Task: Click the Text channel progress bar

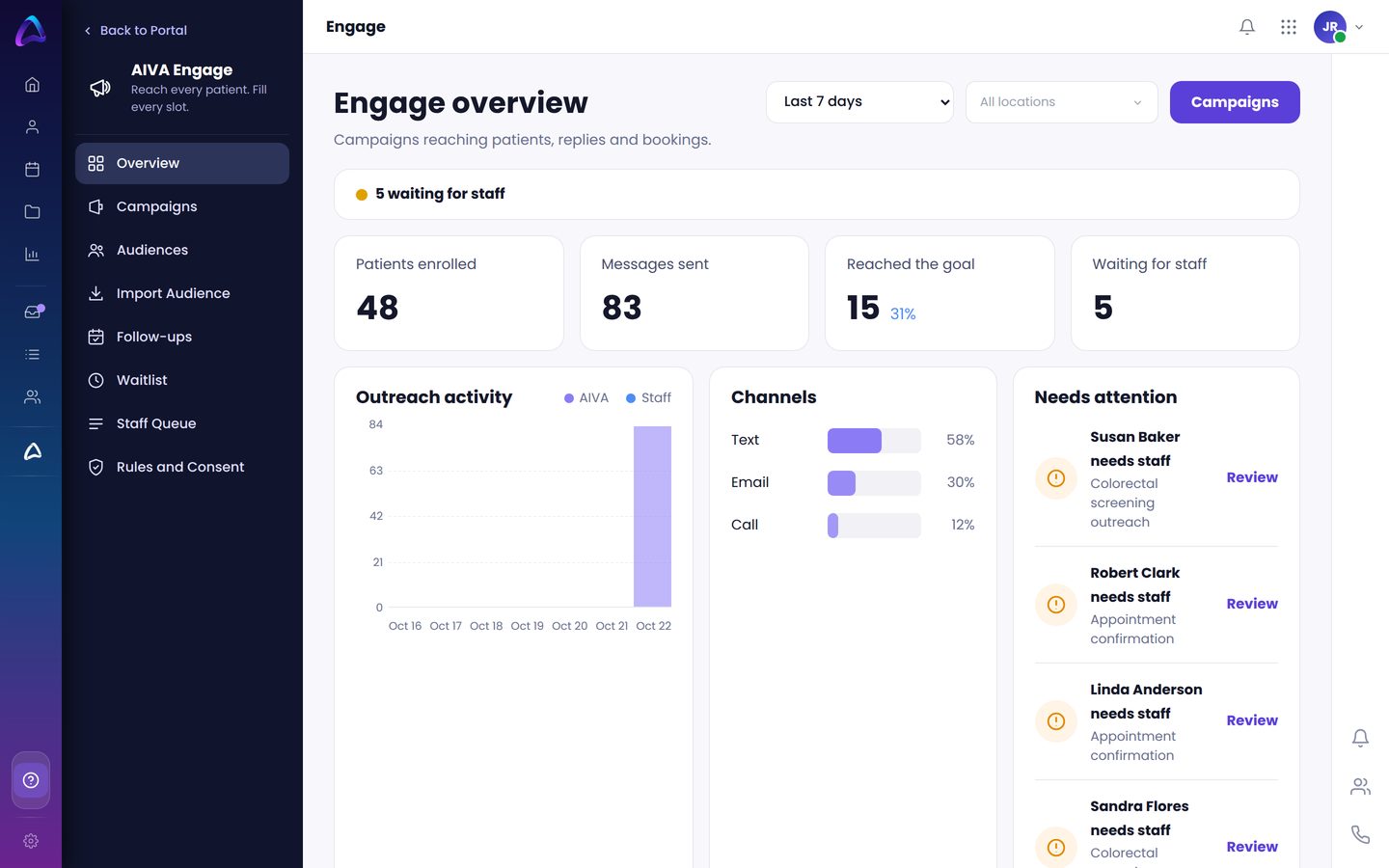Action: (874, 441)
